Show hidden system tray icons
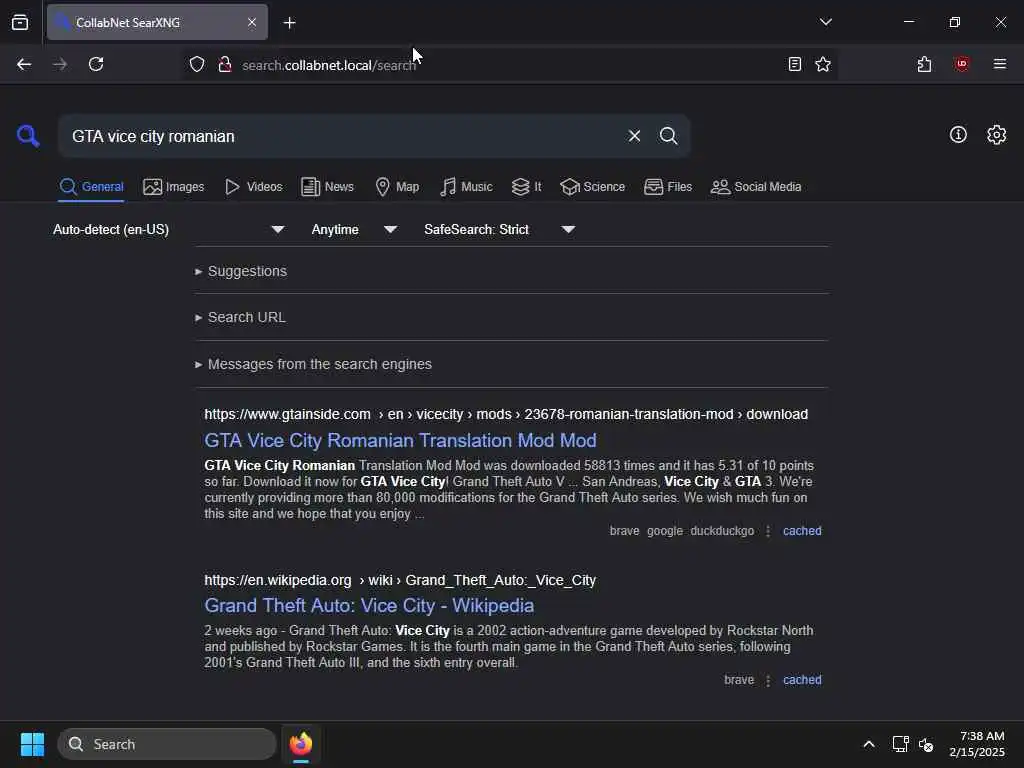The height and width of the screenshot is (768, 1024). [869, 744]
